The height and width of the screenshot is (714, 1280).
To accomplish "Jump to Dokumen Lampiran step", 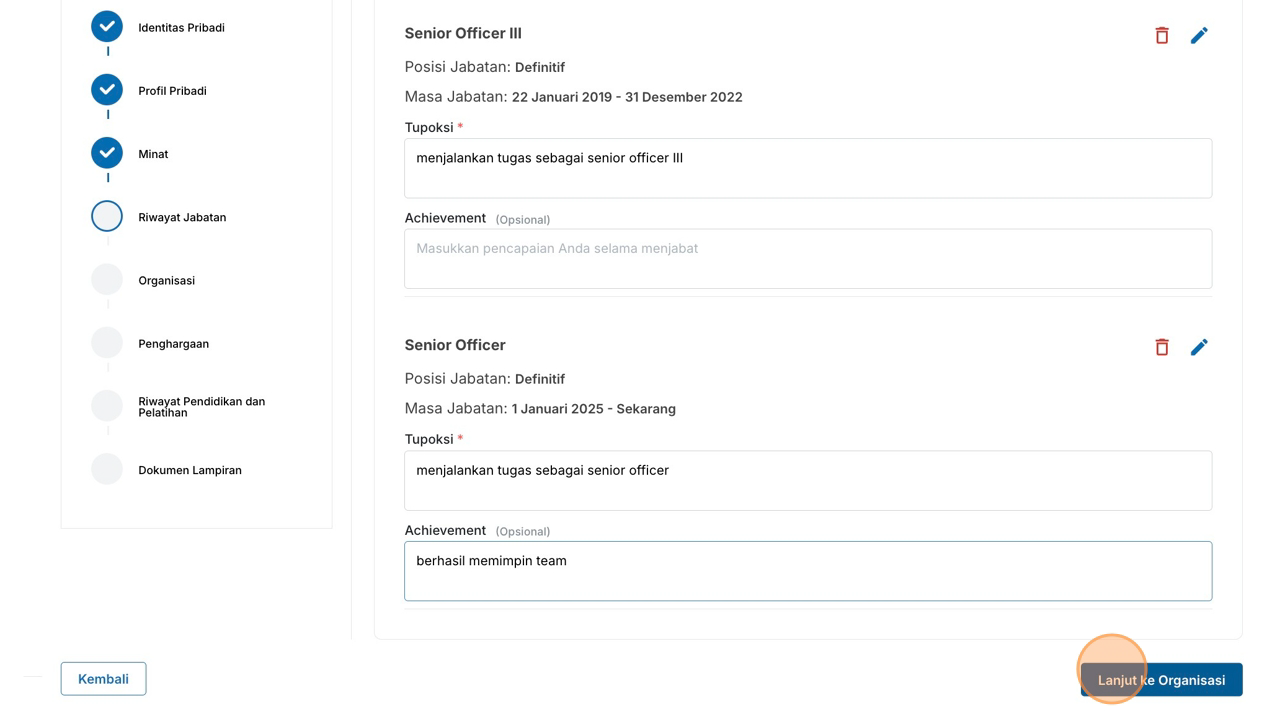I will click(189, 470).
